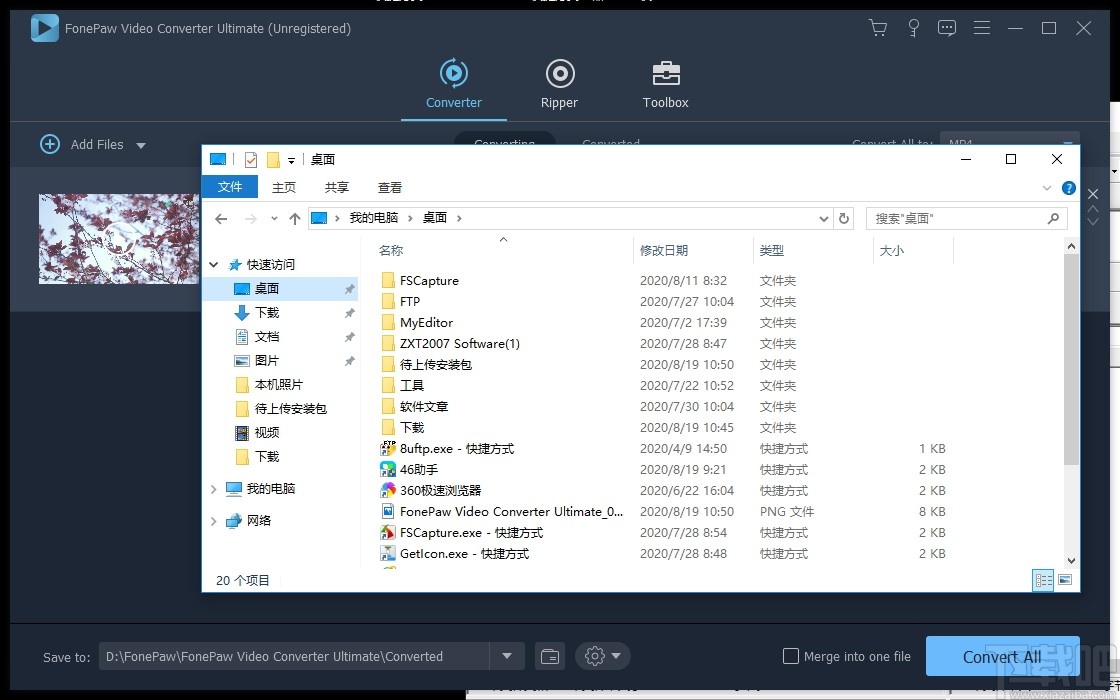Screen dimensions: 1120x700
Task: Click the Convert All button
Action: tap(1003, 656)
